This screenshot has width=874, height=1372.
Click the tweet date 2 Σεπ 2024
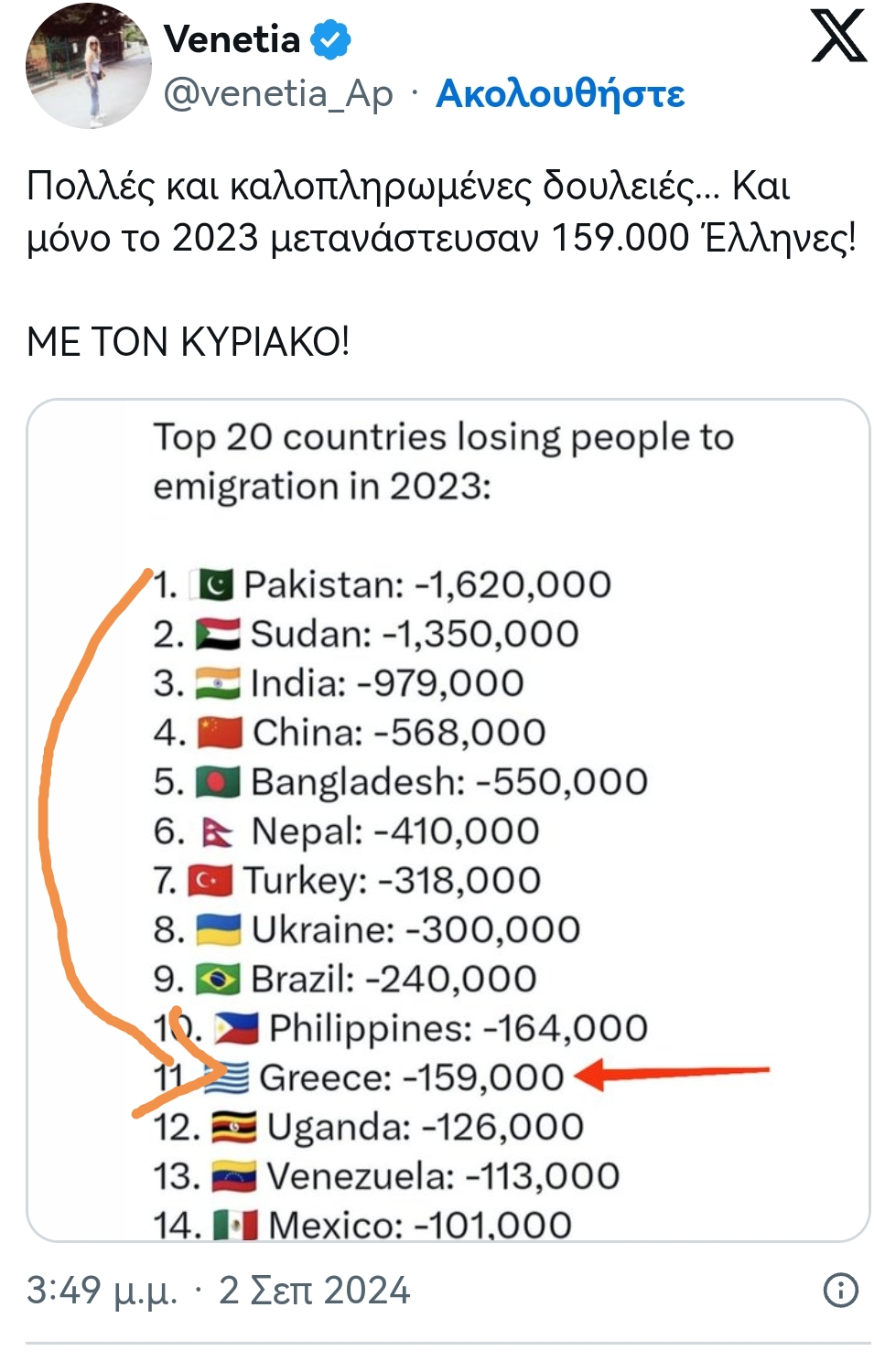pyautogui.click(x=314, y=1290)
